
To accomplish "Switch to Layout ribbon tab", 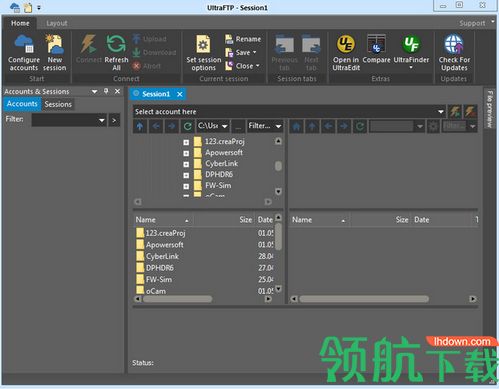I will pos(57,23).
